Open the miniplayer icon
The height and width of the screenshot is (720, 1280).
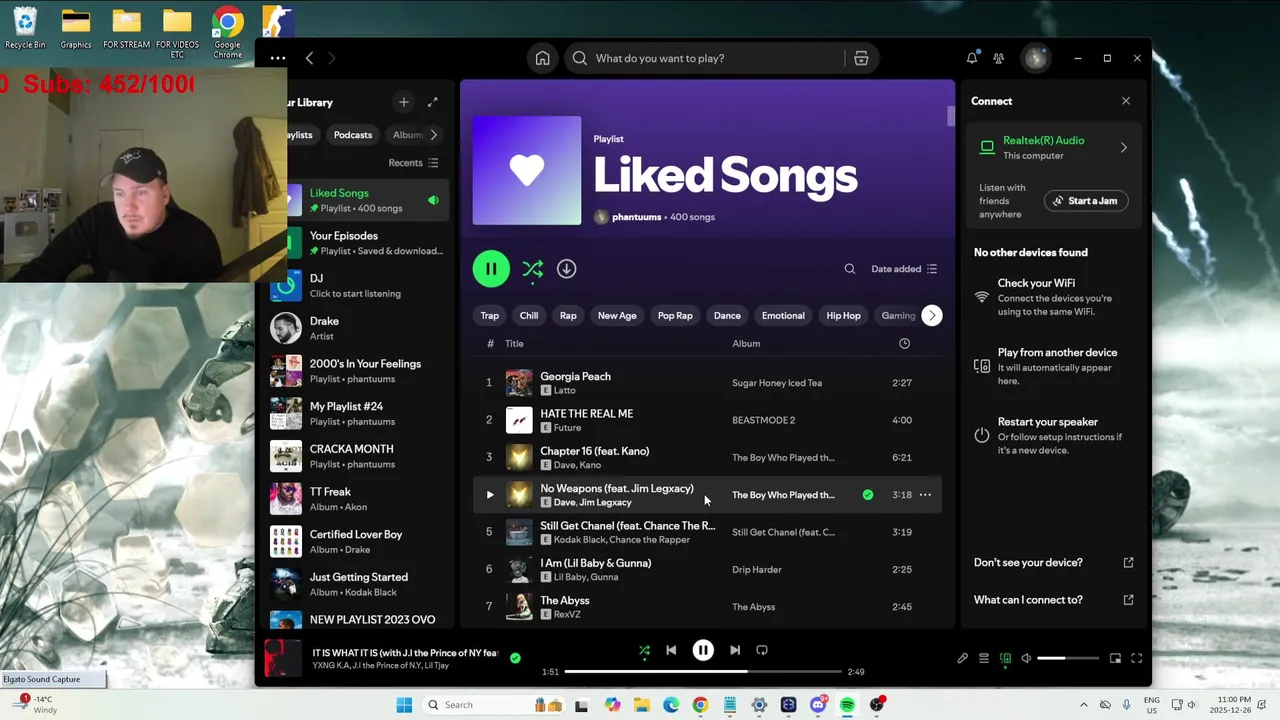pyautogui.click(x=1115, y=658)
